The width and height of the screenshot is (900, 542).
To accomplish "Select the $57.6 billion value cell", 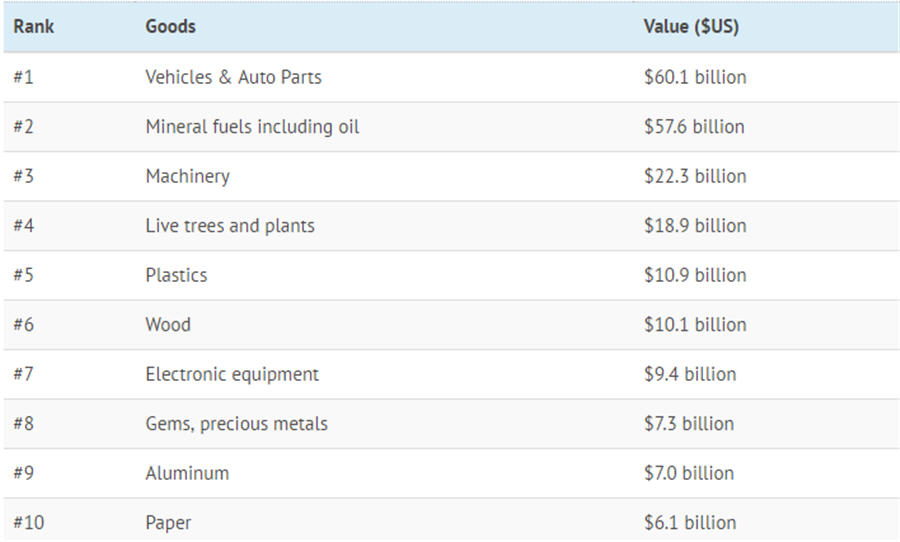I will point(694,127).
